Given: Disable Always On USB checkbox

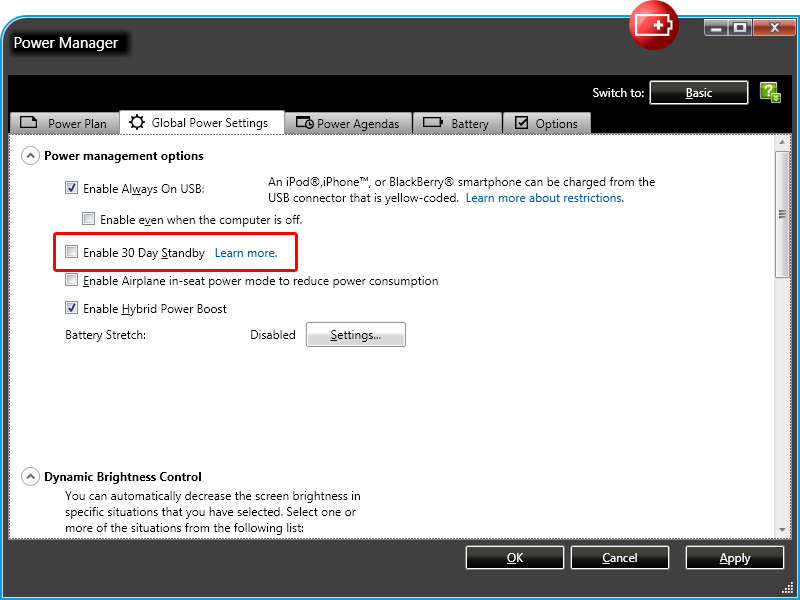Looking at the screenshot, I should [x=72, y=188].
